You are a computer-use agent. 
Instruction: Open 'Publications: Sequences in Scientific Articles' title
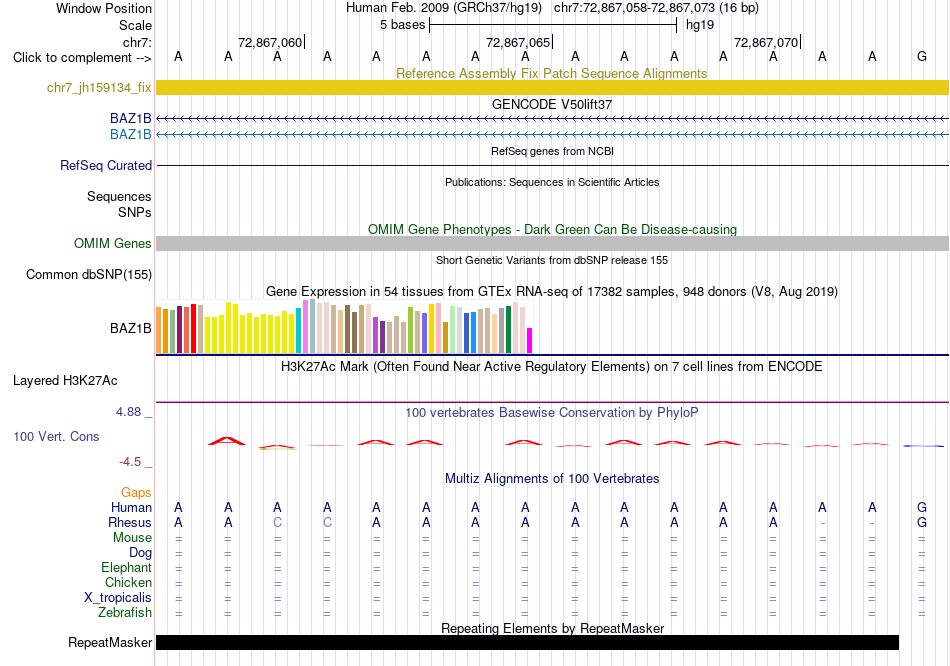pos(552,182)
